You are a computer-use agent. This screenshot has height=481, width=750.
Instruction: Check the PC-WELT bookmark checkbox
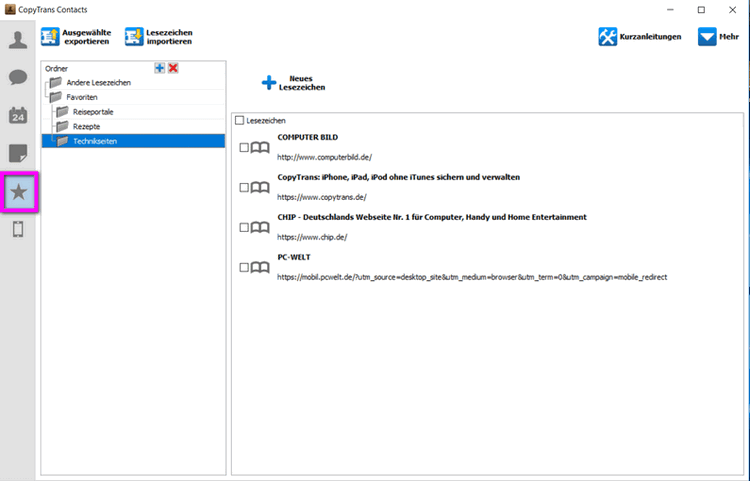[x=244, y=268]
